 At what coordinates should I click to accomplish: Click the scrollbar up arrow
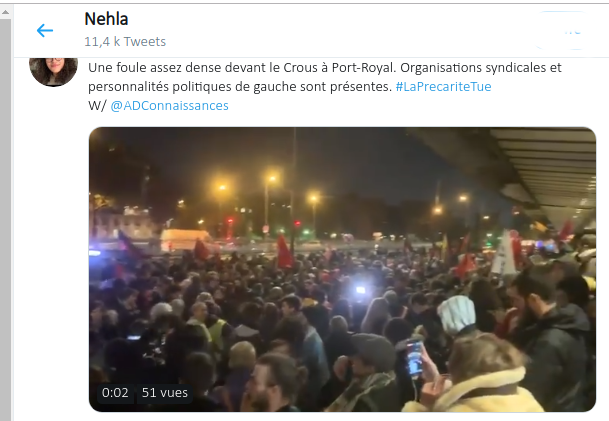point(5,12)
